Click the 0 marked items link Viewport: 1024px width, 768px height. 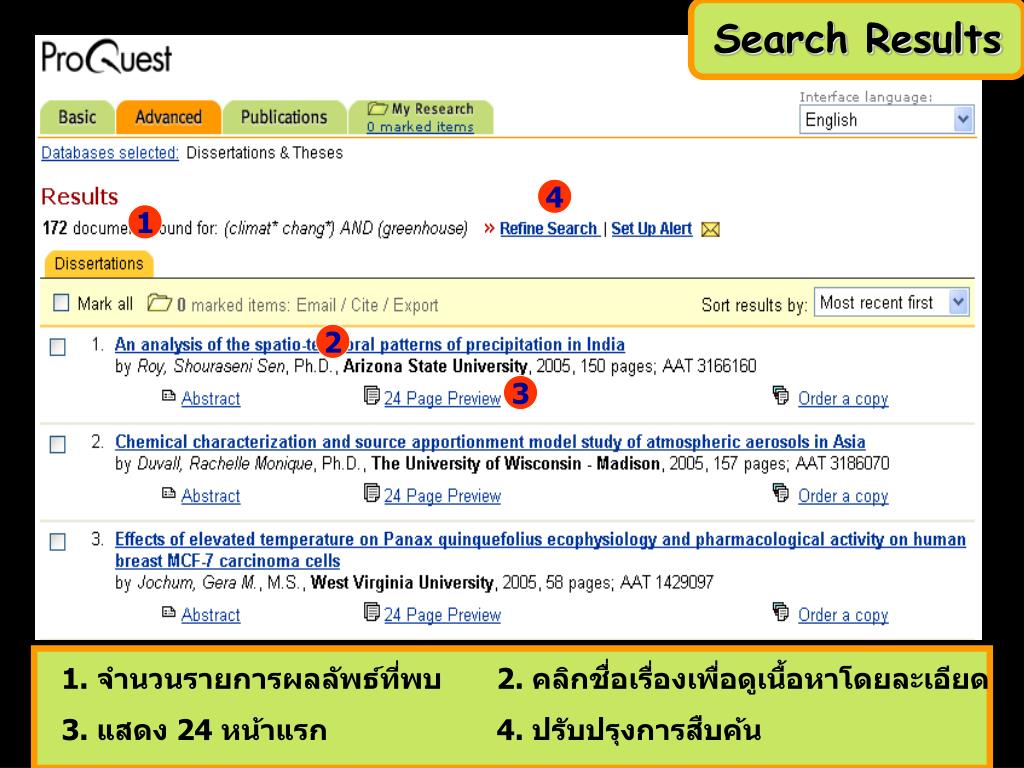[x=420, y=127]
